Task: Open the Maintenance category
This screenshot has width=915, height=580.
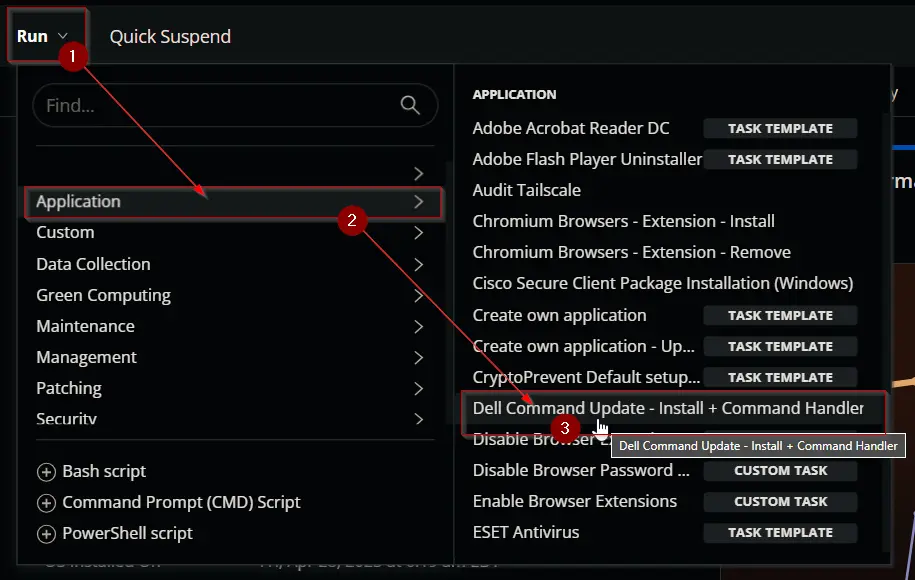Action: 231,326
